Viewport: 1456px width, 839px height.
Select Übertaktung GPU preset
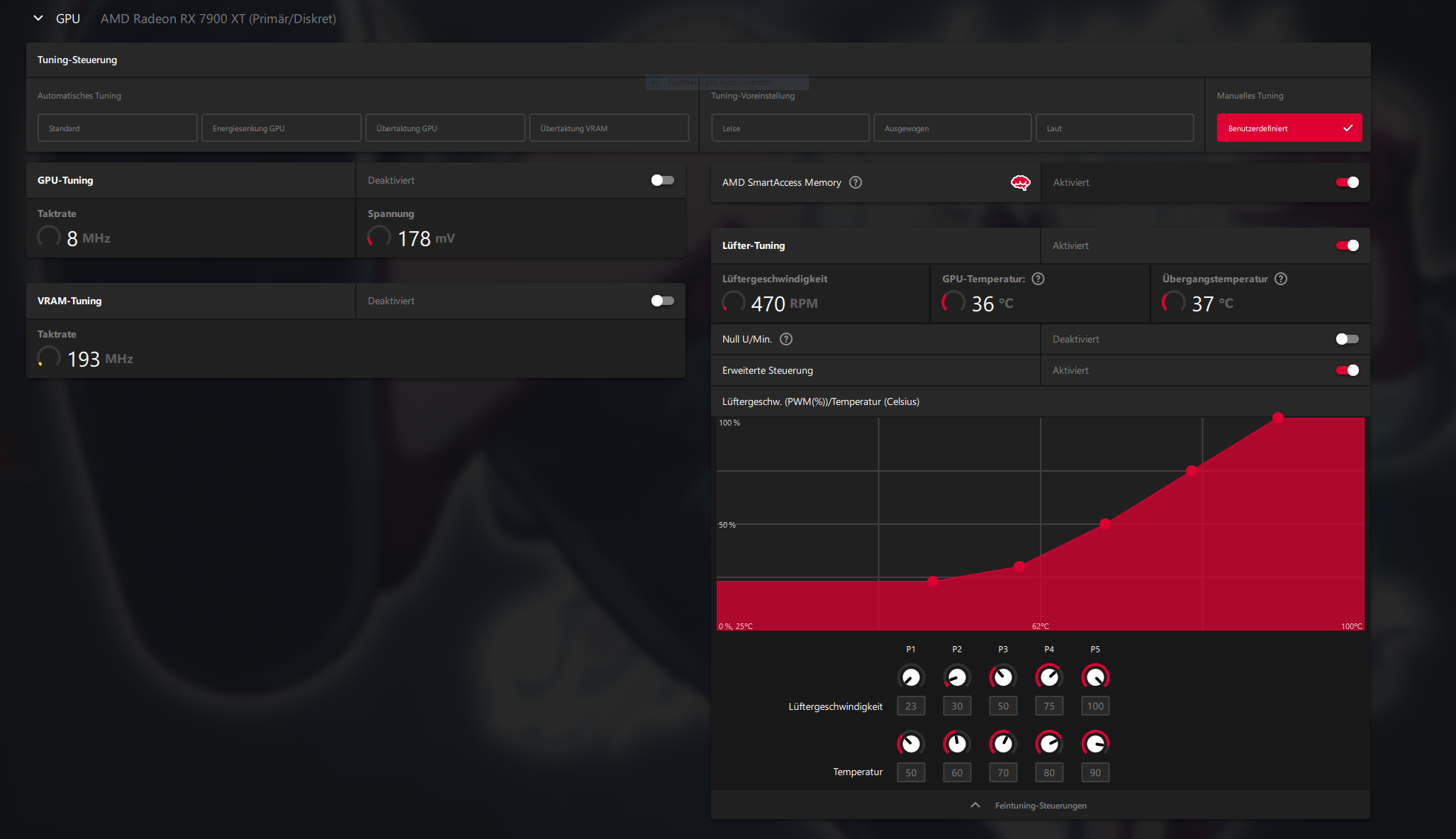point(445,128)
